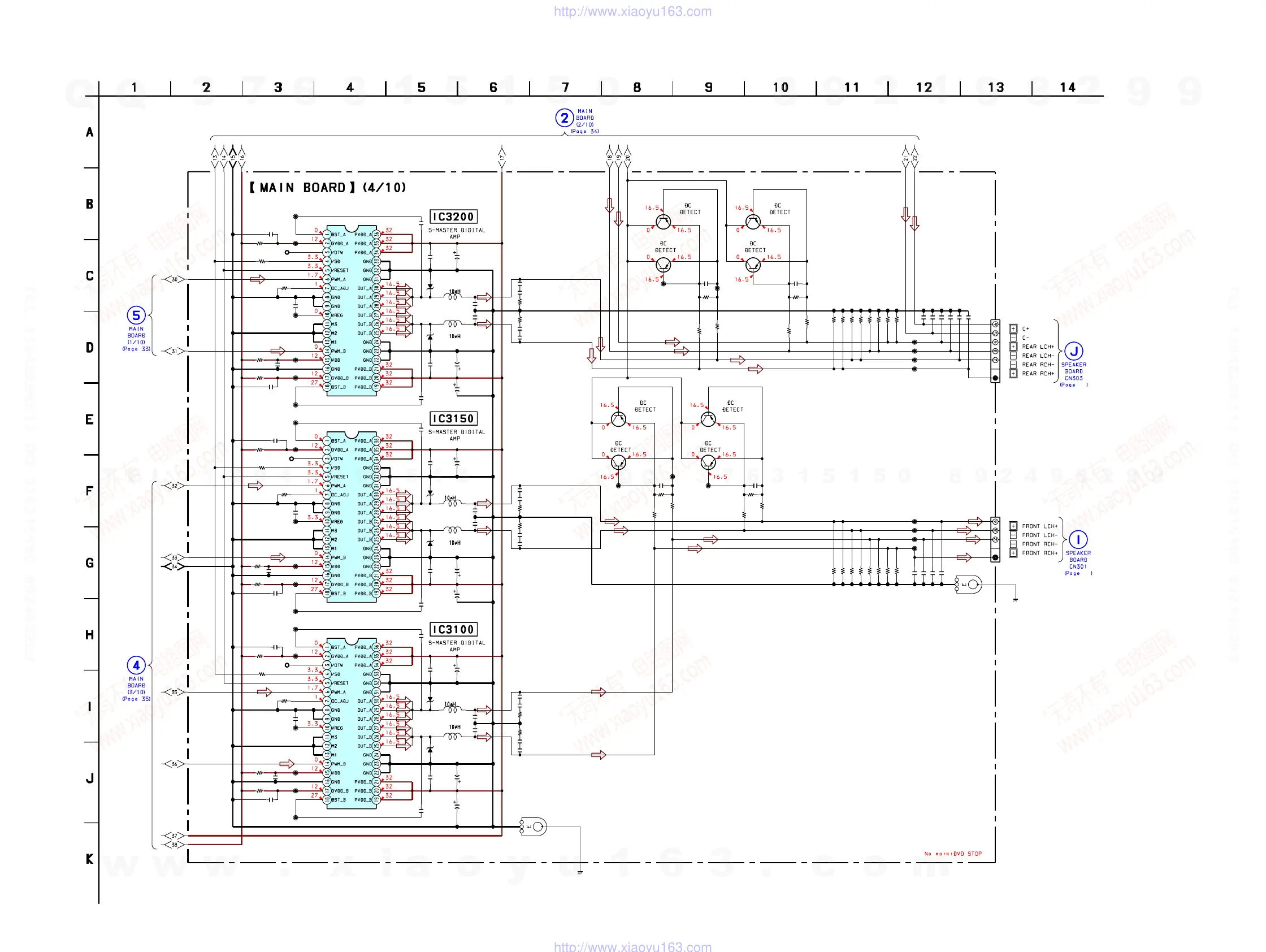
Task: Click the row E grid label
Action: click(89, 419)
